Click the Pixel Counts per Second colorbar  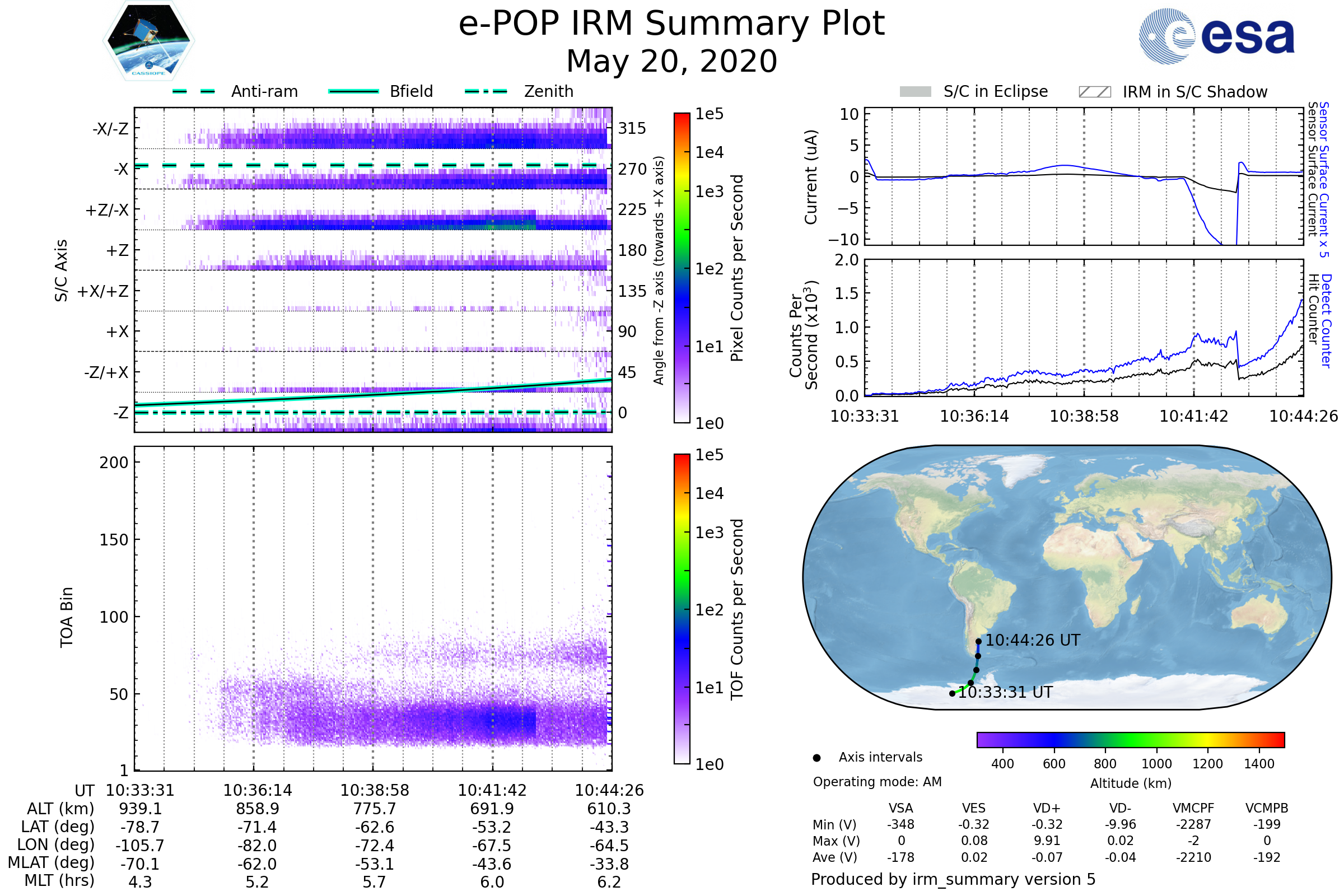coord(682,268)
